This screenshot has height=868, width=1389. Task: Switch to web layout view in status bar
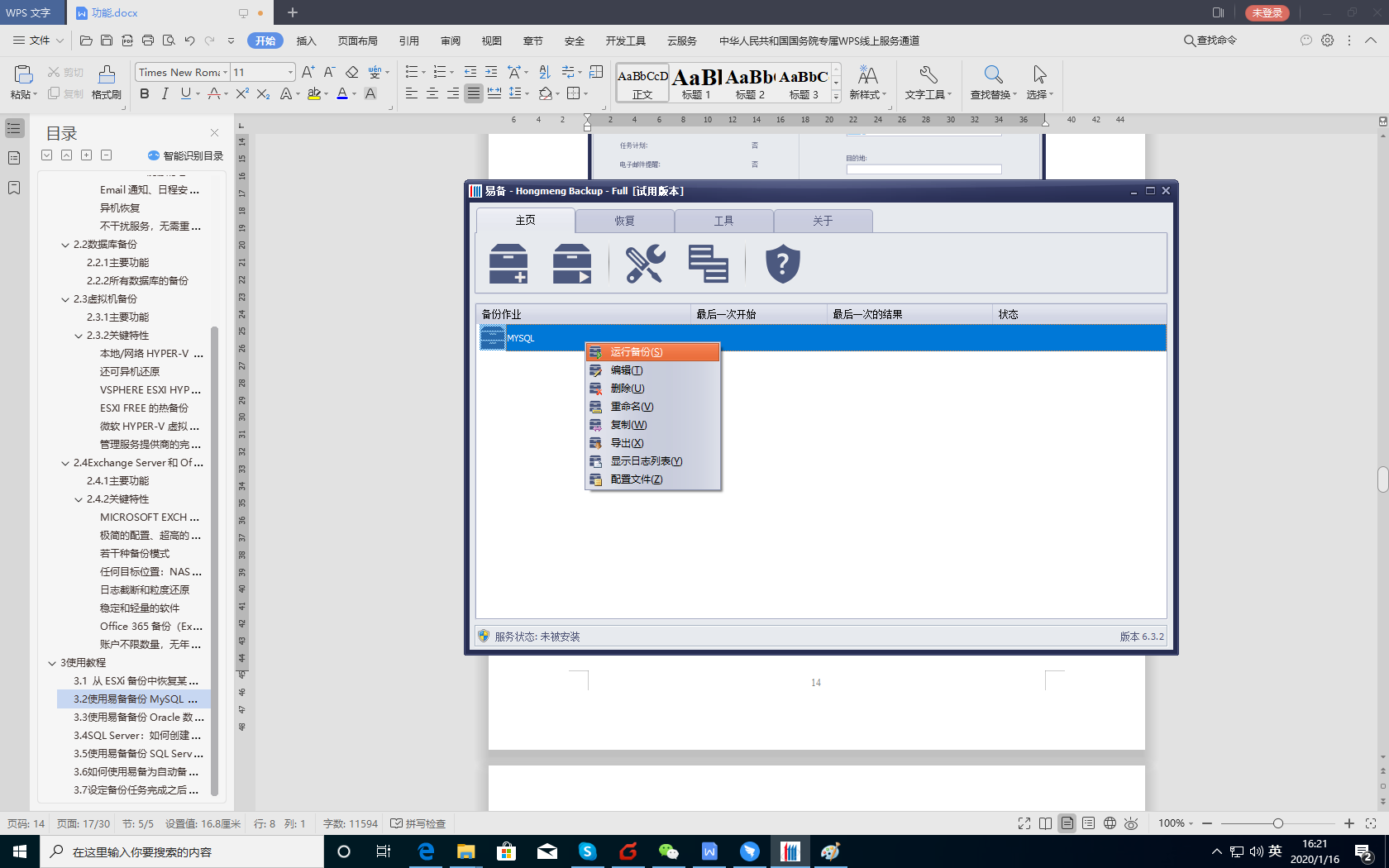point(1110,823)
